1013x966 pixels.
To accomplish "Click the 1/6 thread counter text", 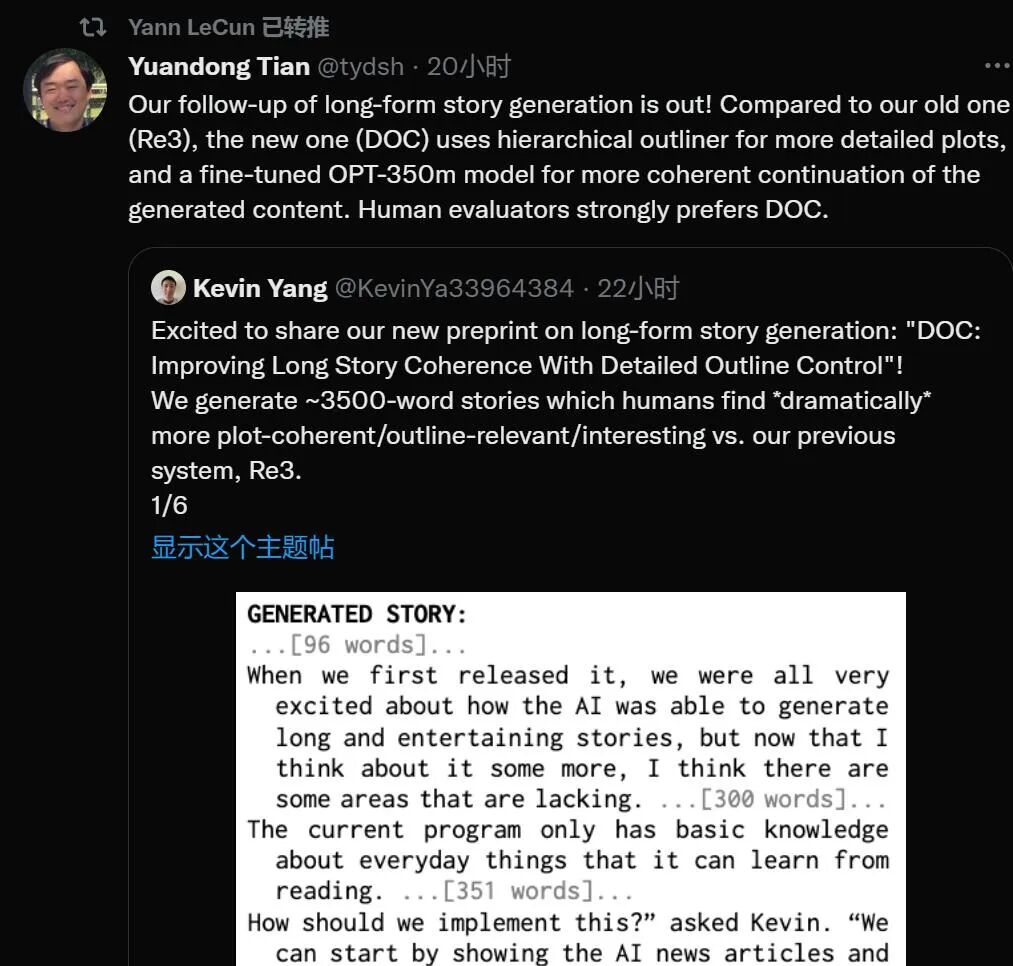I will click(x=169, y=506).
